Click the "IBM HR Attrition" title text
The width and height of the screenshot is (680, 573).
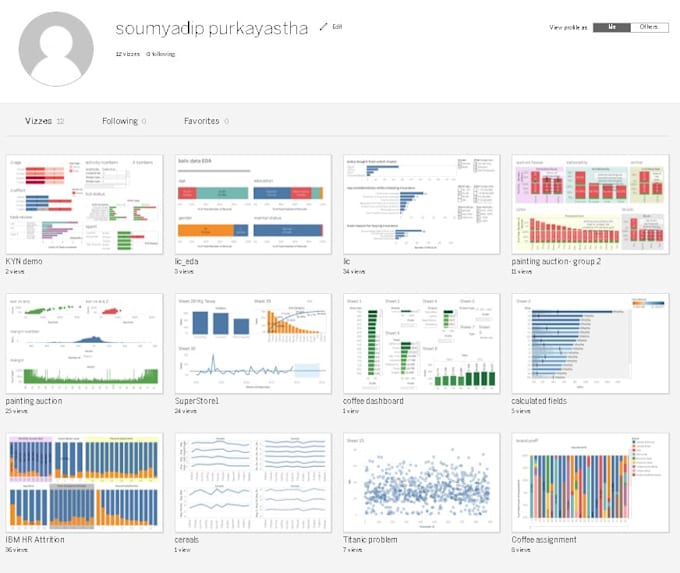35,540
